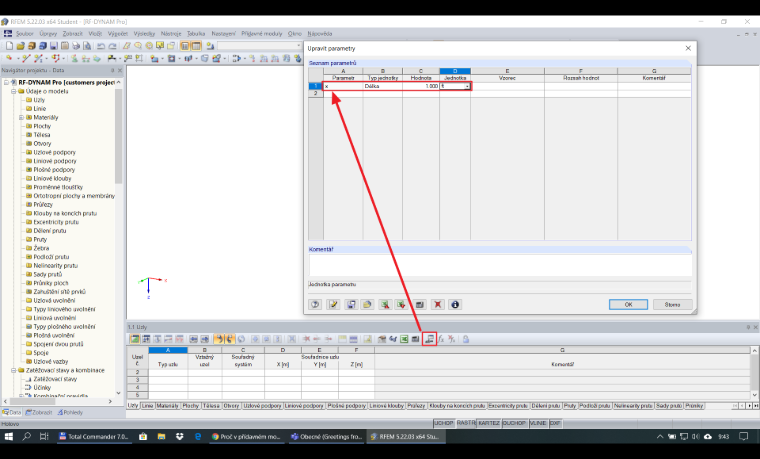Click the Print icon in main toolbar
The image size is (760, 459).
point(76,46)
